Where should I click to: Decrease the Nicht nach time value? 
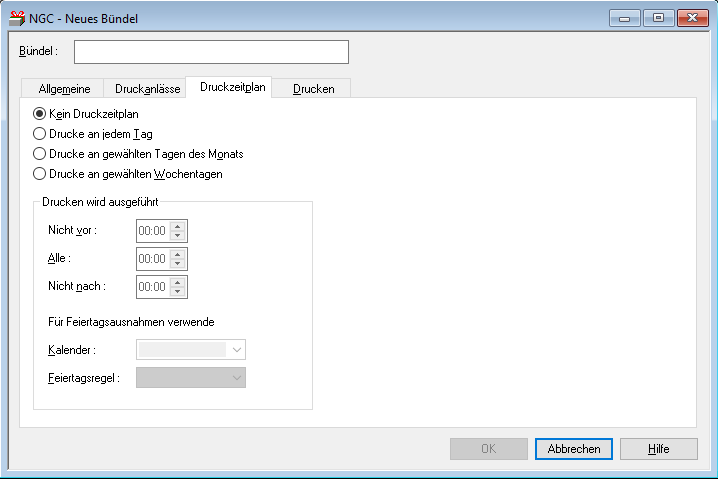click(178, 292)
